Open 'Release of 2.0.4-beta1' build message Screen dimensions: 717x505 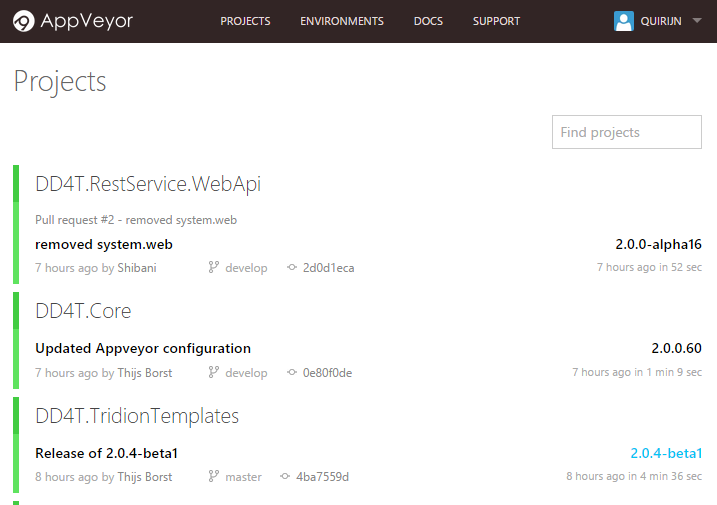click(x=106, y=453)
